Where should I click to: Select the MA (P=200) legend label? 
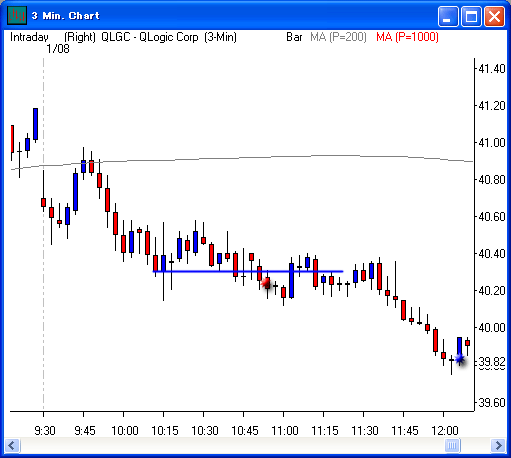point(338,37)
